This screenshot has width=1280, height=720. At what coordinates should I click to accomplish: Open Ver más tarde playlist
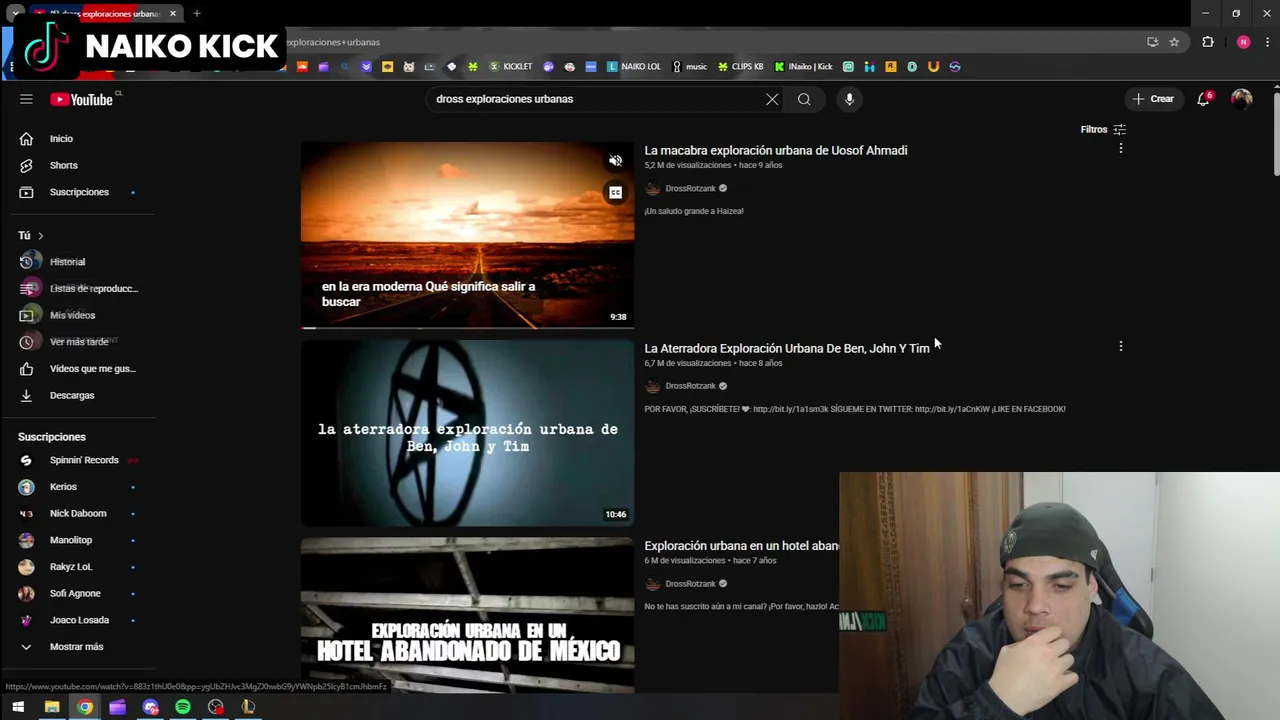pyautogui.click(x=79, y=342)
